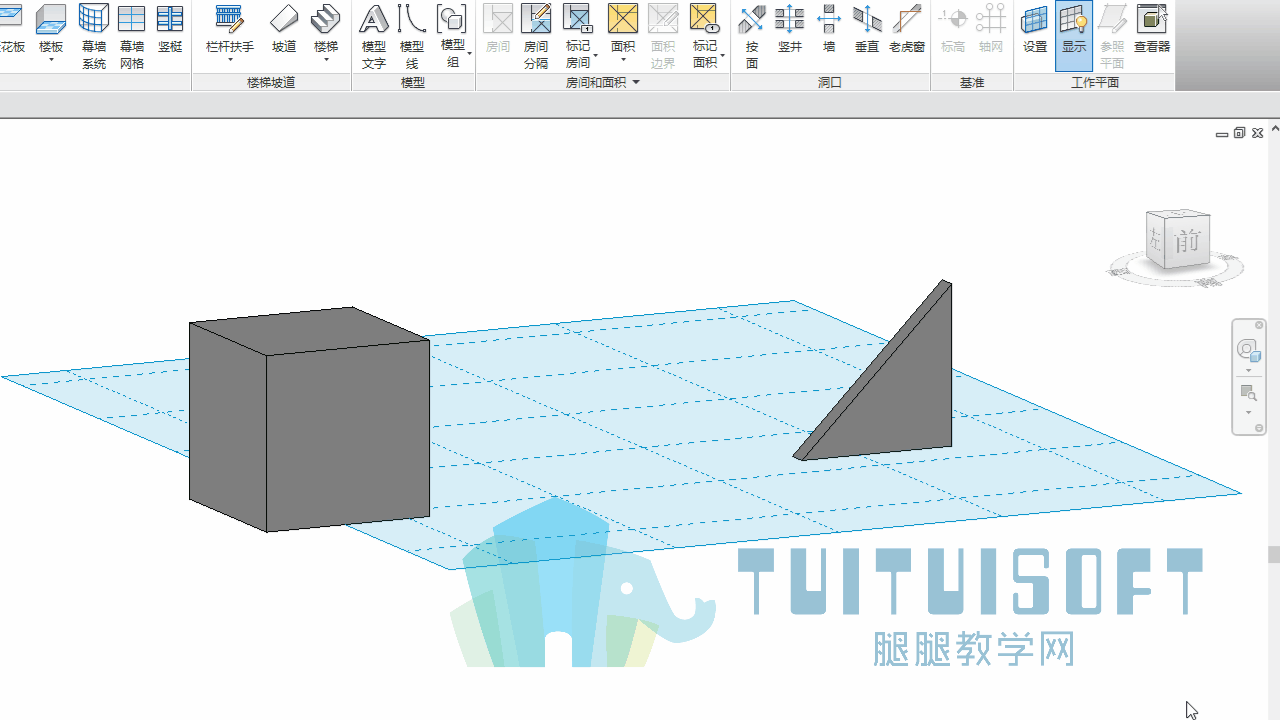
Task: Expand the 楼板 floor dropdown arrow
Action: tap(51, 60)
